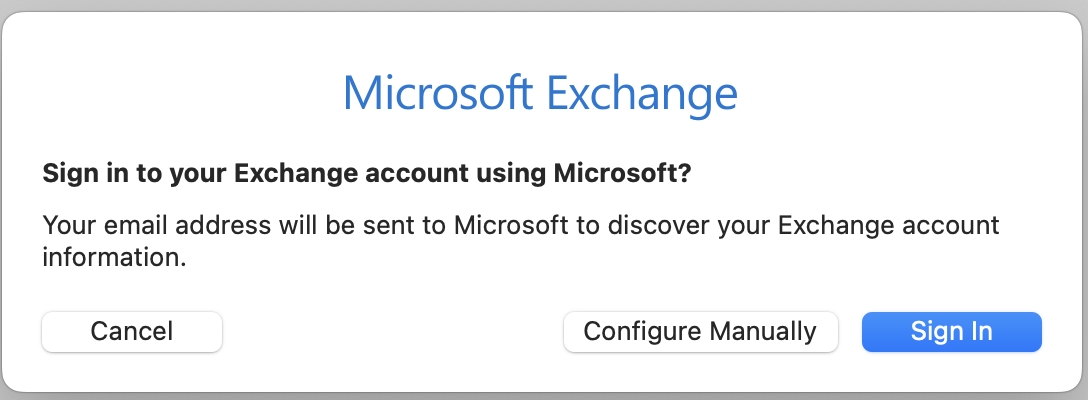Confirm signing in with Microsoft
The height and width of the screenshot is (400, 1088).
pos(951,331)
